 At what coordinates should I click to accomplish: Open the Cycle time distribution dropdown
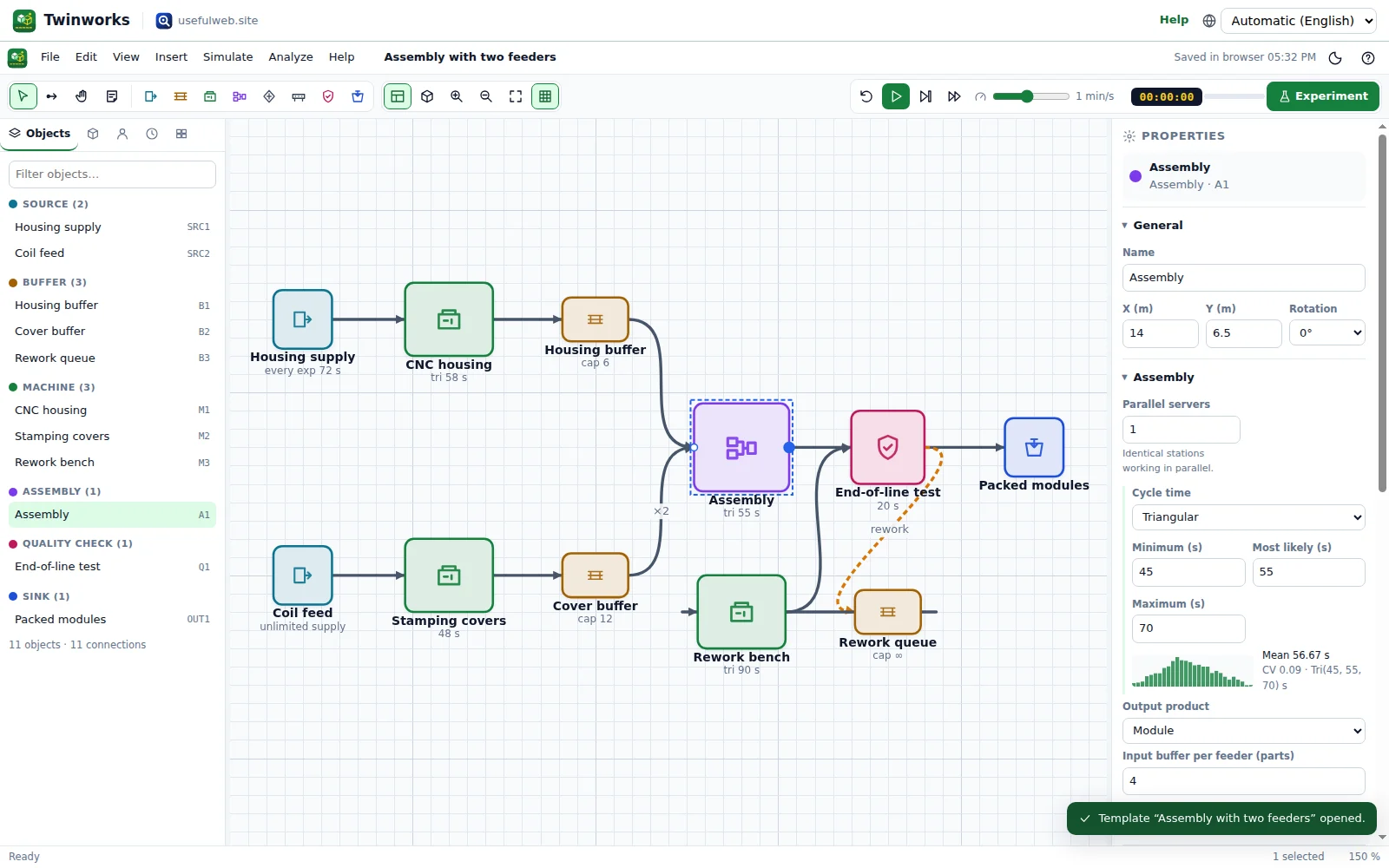[x=1248, y=517]
